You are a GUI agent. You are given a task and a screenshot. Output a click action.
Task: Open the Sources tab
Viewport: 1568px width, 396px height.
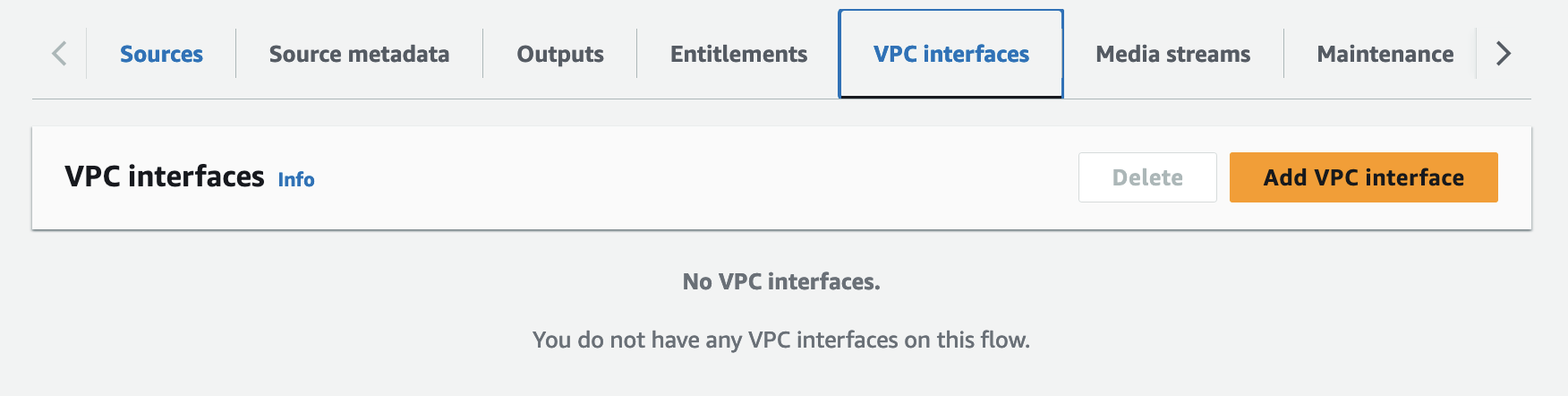(x=161, y=54)
